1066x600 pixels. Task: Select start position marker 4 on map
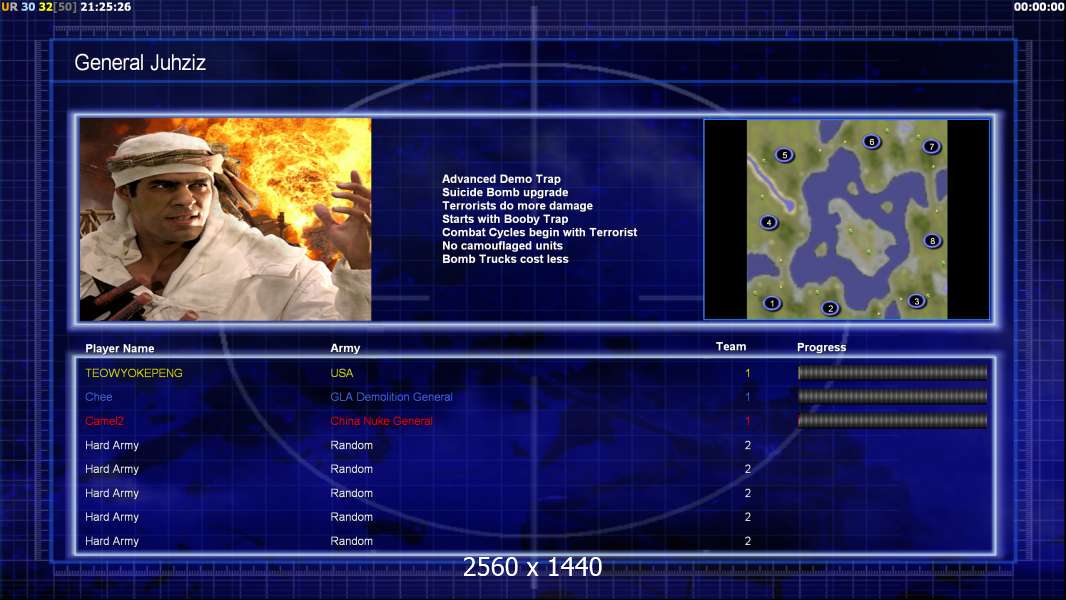(769, 222)
